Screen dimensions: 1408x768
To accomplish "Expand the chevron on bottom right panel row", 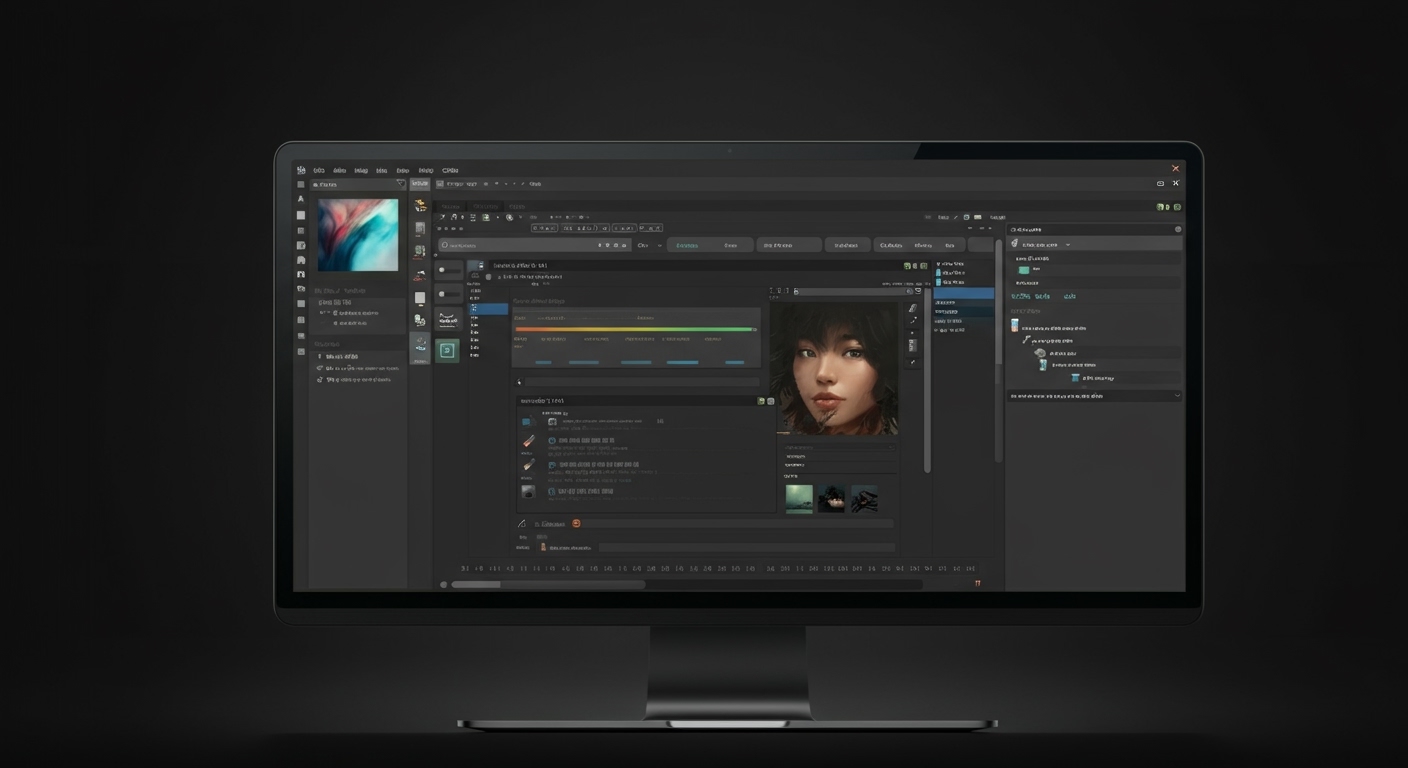I will point(1176,396).
